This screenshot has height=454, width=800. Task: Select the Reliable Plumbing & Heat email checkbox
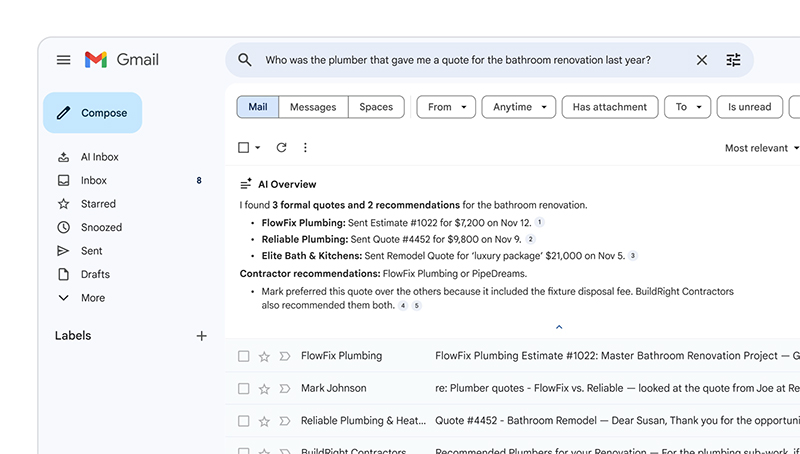tap(243, 421)
